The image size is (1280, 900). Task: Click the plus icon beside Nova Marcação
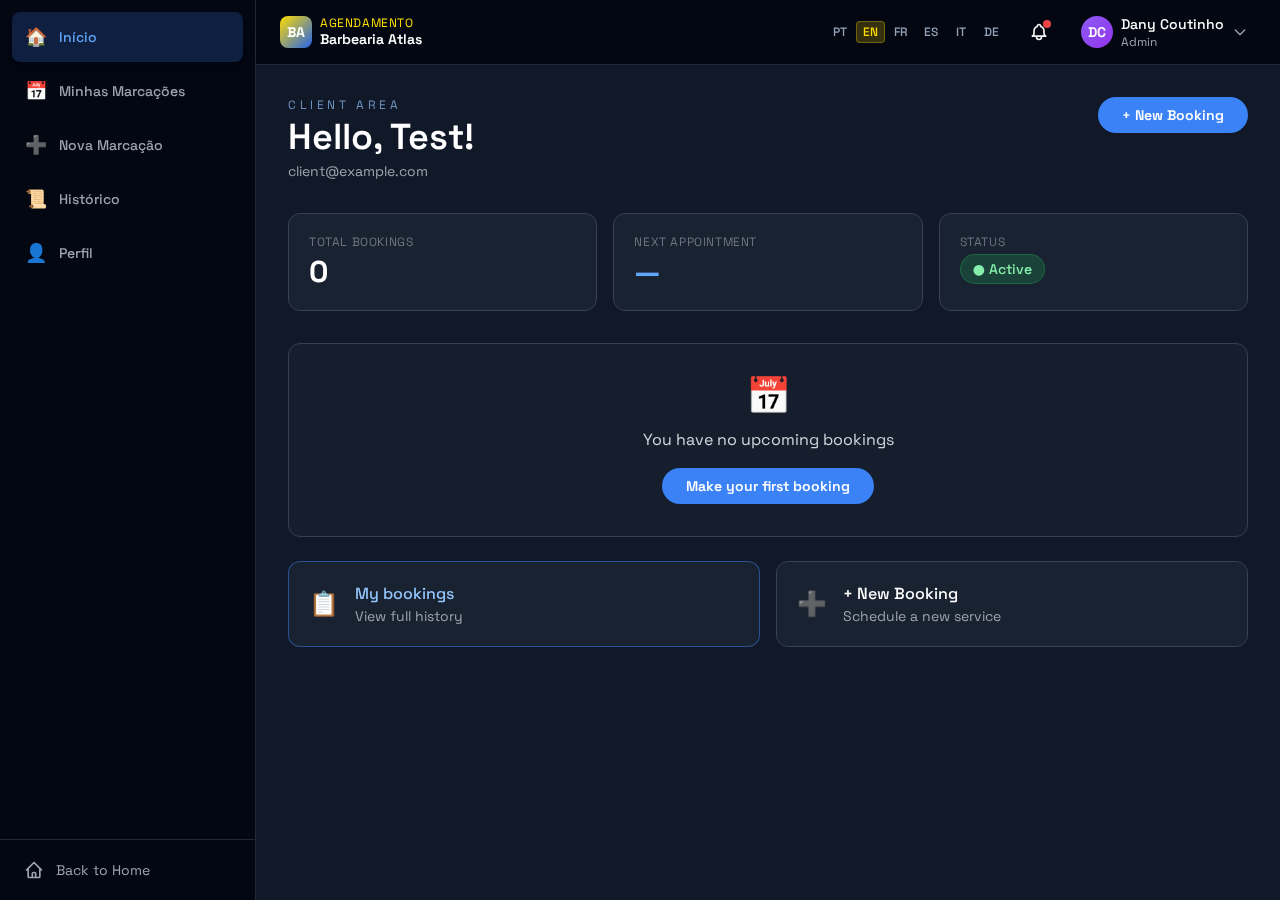point(36,145)
